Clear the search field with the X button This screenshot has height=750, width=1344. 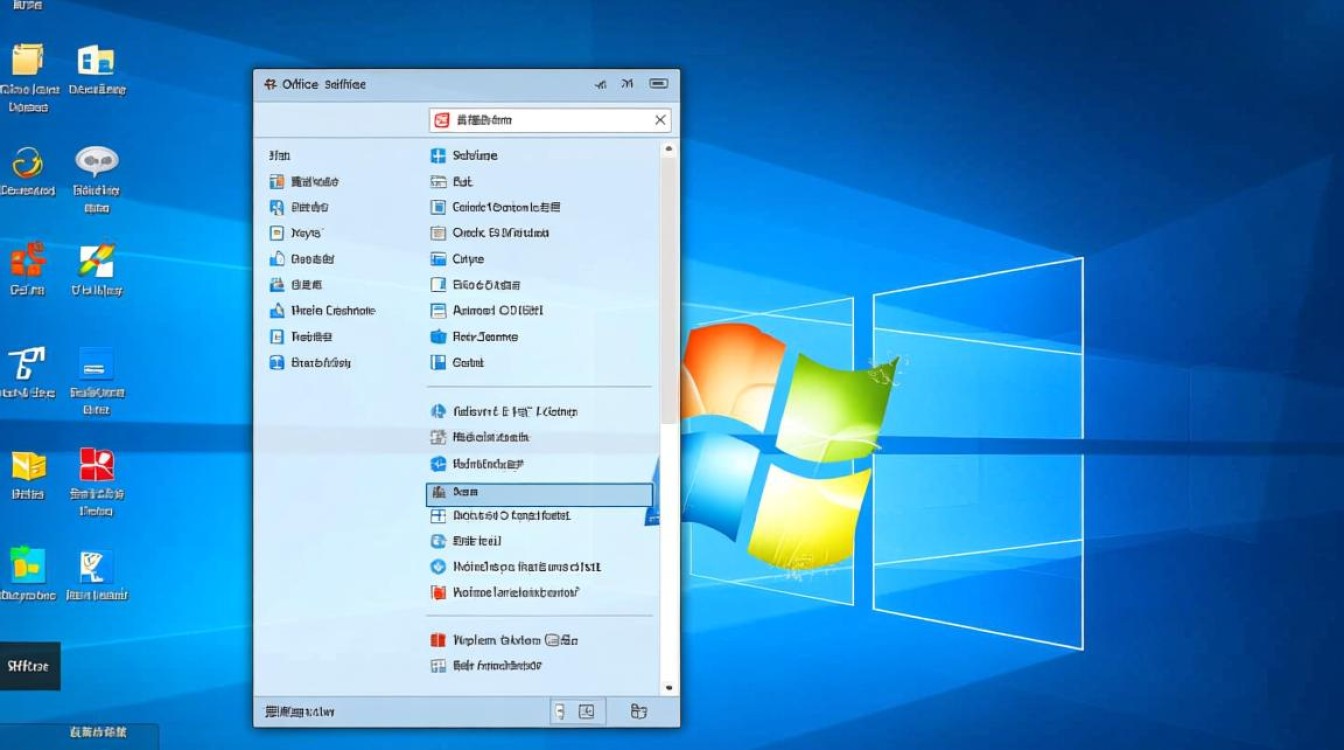(660, 120)
